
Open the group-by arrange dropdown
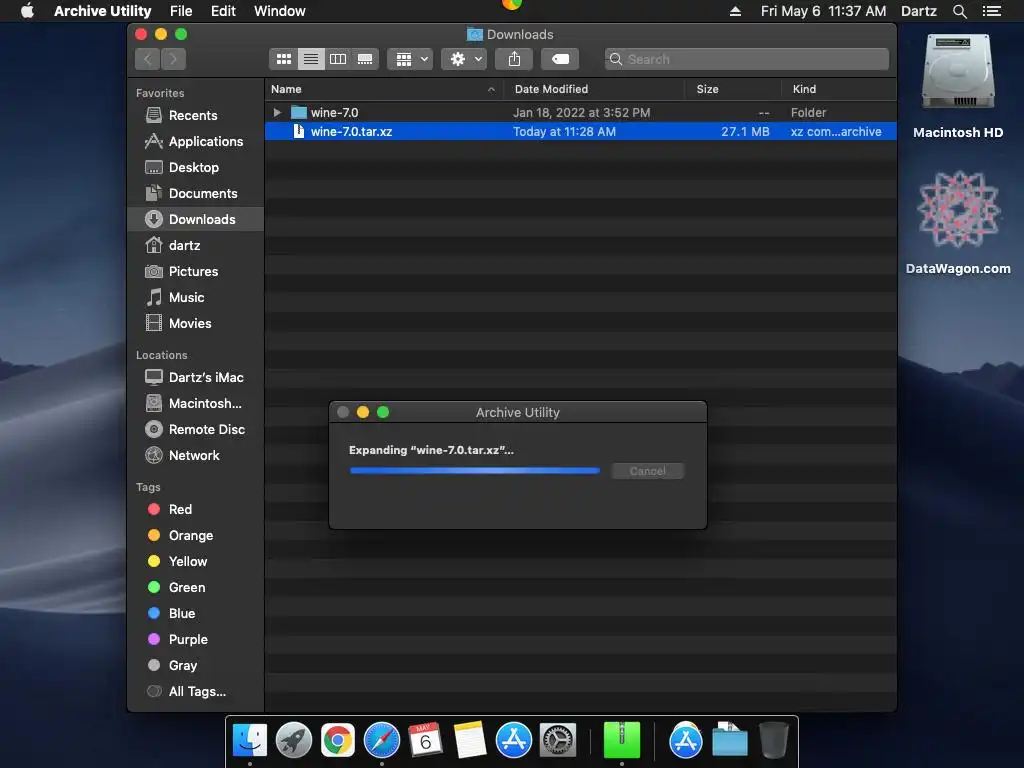tap(410, 59)
